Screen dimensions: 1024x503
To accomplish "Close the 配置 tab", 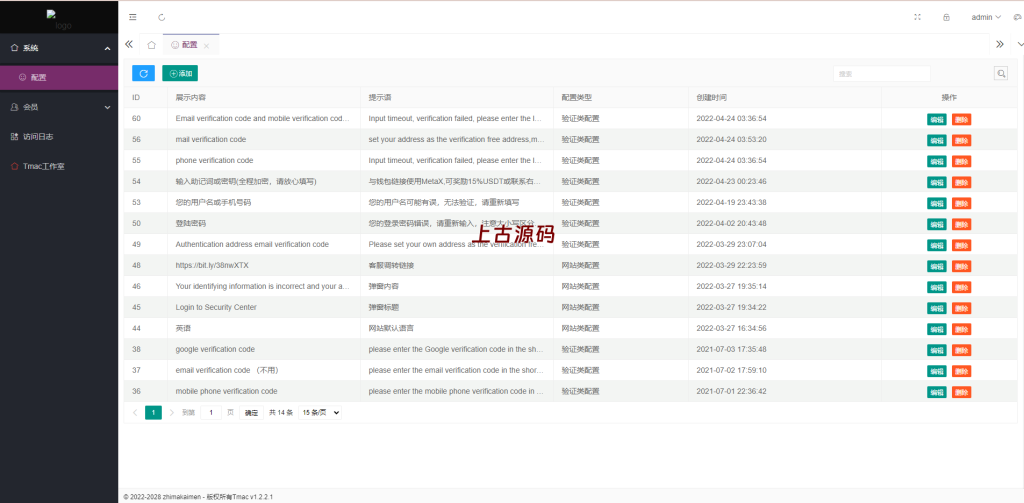I will click(206, 46).
